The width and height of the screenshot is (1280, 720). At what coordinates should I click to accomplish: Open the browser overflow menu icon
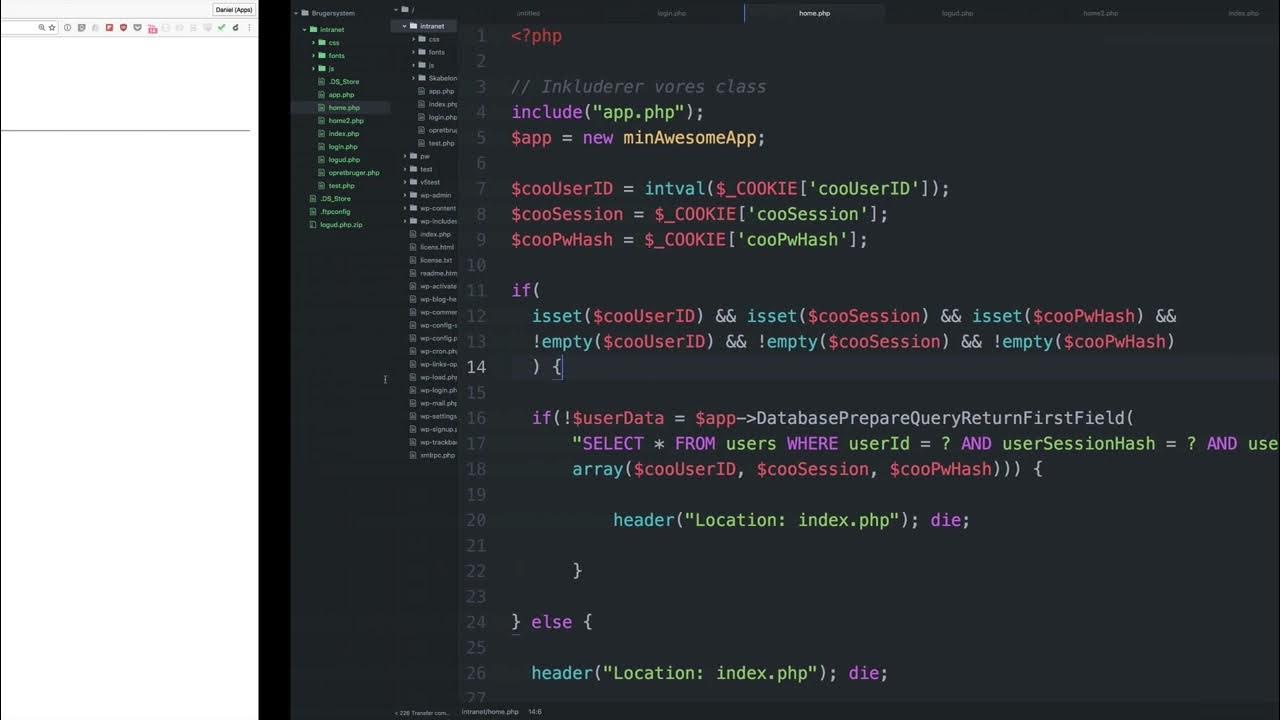click(x=250, y=28)
